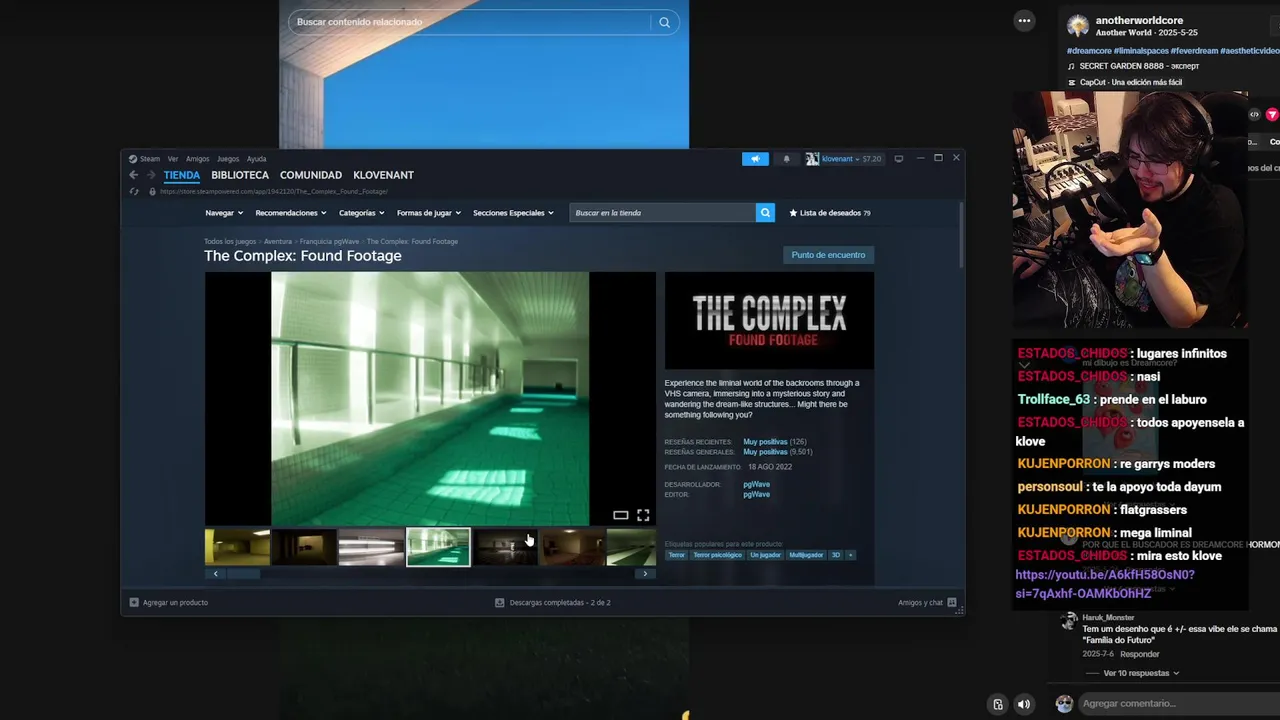This screenshot has height=720, width=1280.
Task: Switch to the BIBLIOTECA tab
Action: (240, 175)
